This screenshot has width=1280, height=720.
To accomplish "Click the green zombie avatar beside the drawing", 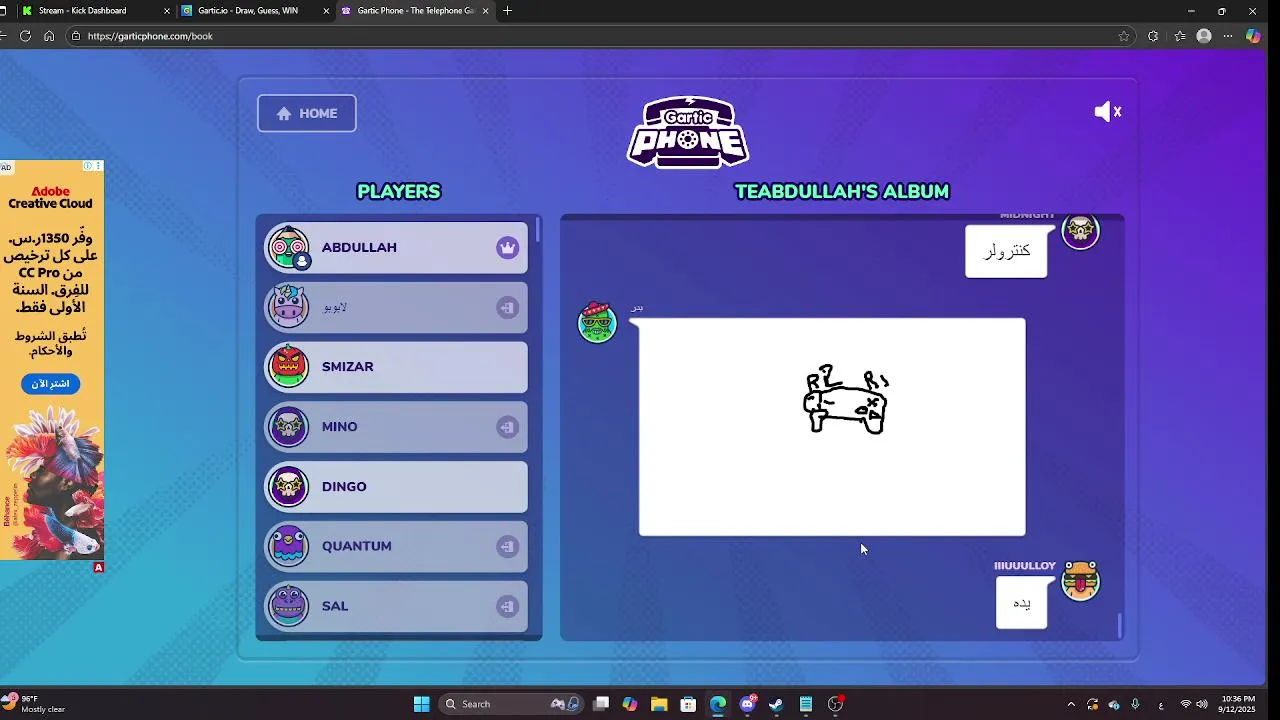I will pos(598,322).
